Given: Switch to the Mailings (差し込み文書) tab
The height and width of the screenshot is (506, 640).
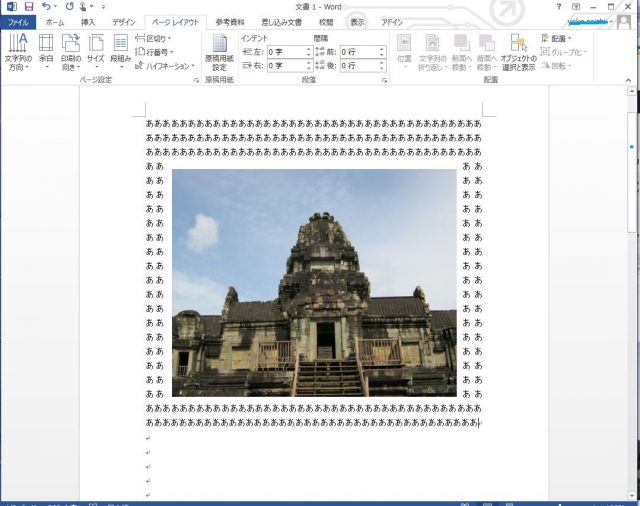Looking at the screenshot, I should [x=282, y=22].
